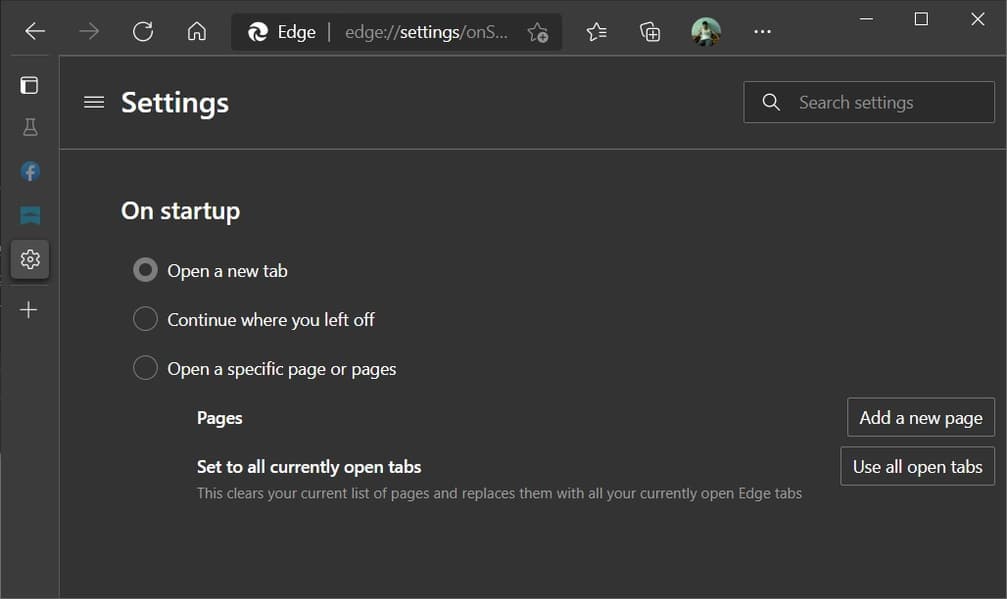The height and width of the screenshot is (599, 1007).
Task: Open the user profile avatar
Action: click(x=706, y=32)
